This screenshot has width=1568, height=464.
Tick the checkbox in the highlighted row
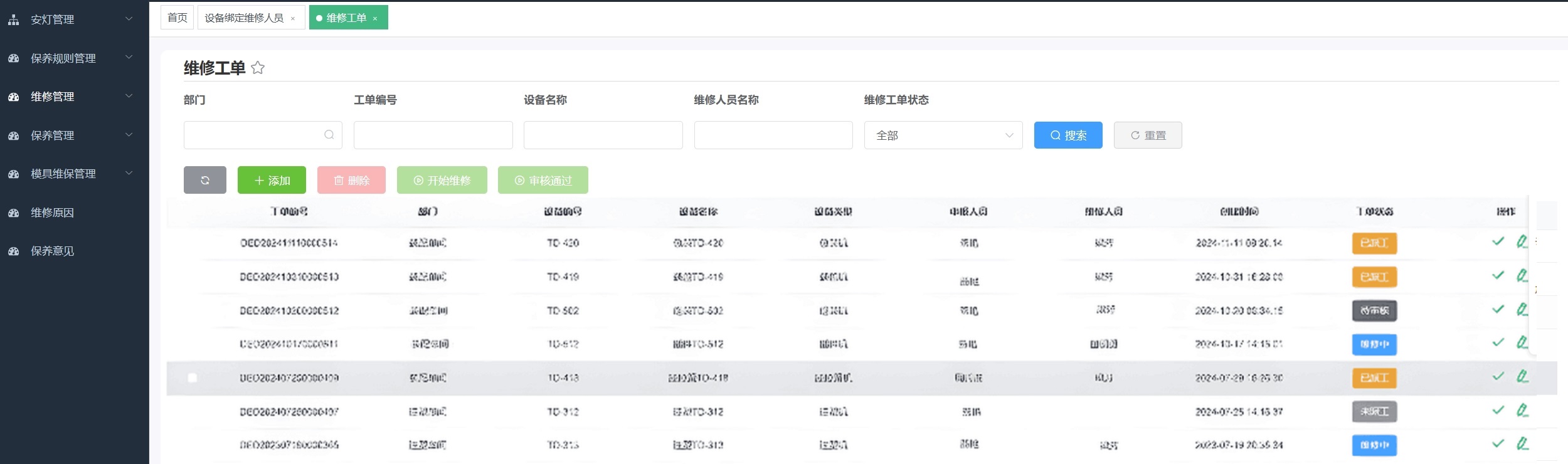[x=193, y=377]
